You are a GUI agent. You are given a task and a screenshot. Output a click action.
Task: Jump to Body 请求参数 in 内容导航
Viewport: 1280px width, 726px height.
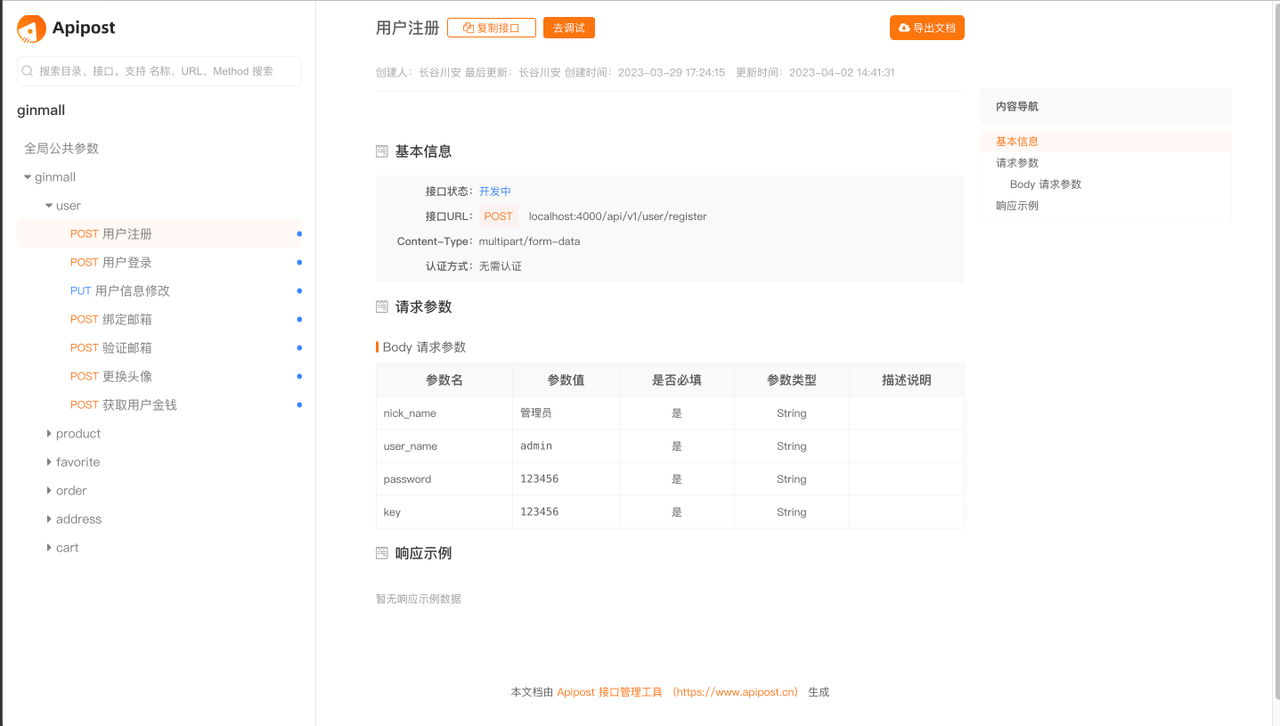pos(1045,185)
